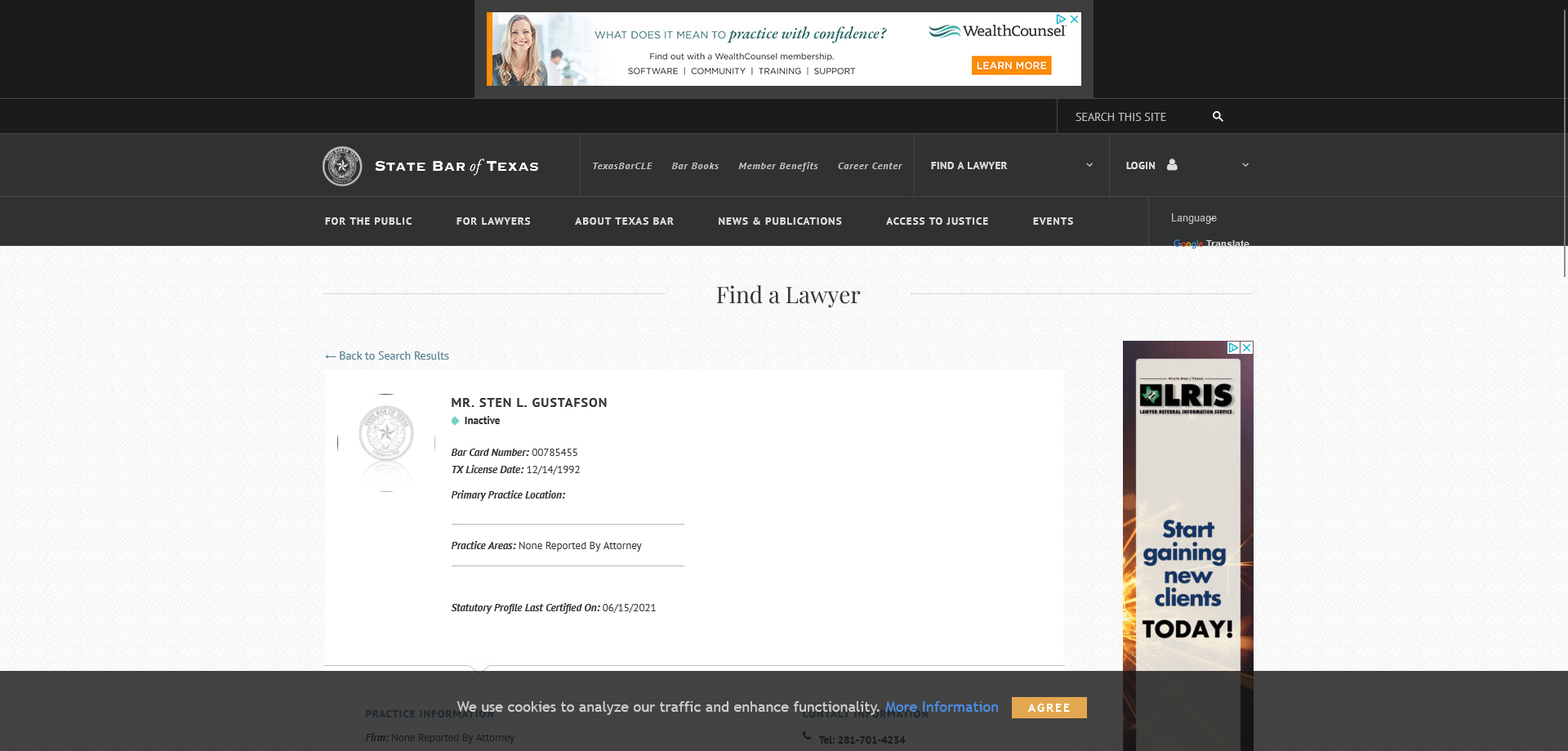Screen dimensions: 1568x751
Task: Click the phone icon beside Tel number
Action: (807, 735)
